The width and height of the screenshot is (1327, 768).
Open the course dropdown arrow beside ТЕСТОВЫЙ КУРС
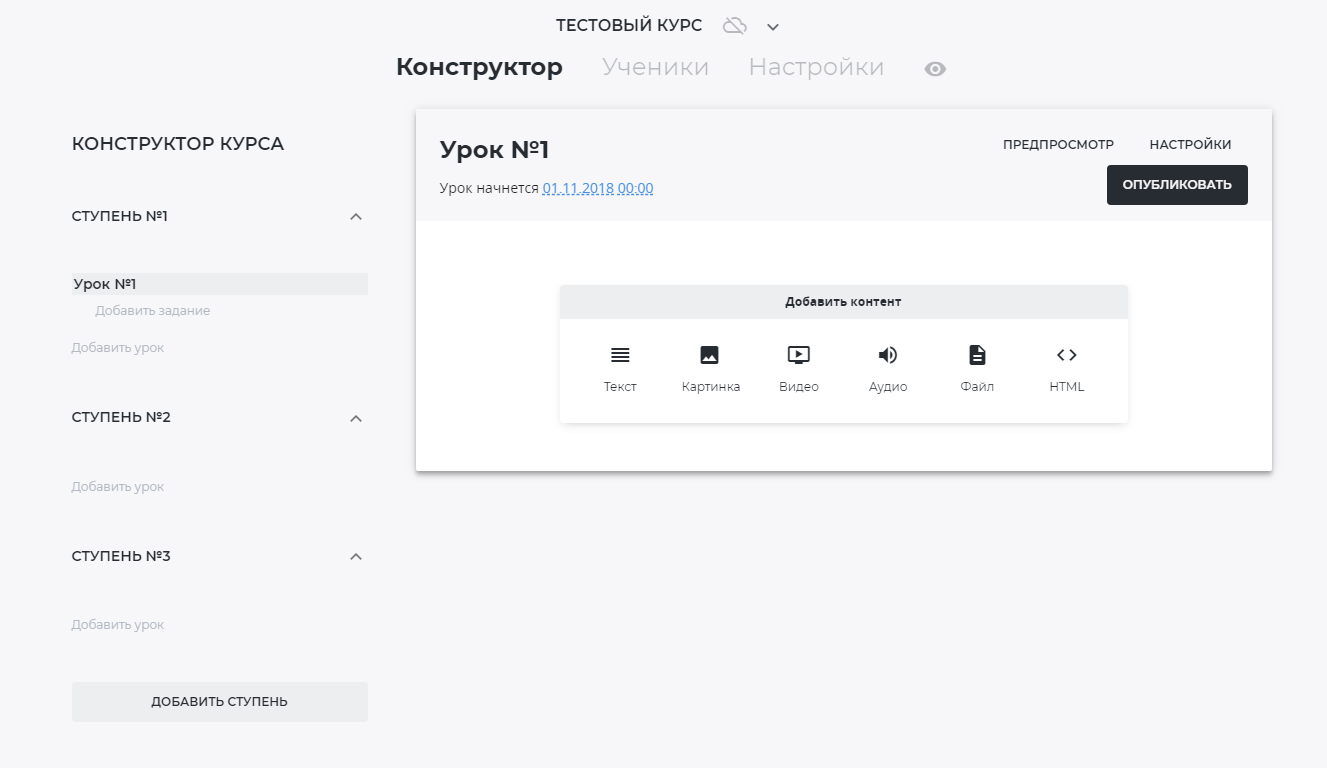pos(772,27)
